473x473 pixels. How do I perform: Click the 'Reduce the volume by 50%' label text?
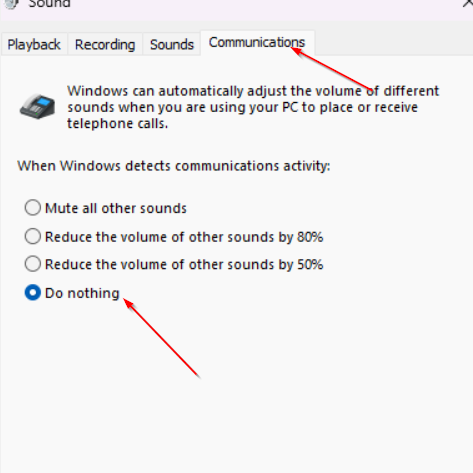(184, 264)
